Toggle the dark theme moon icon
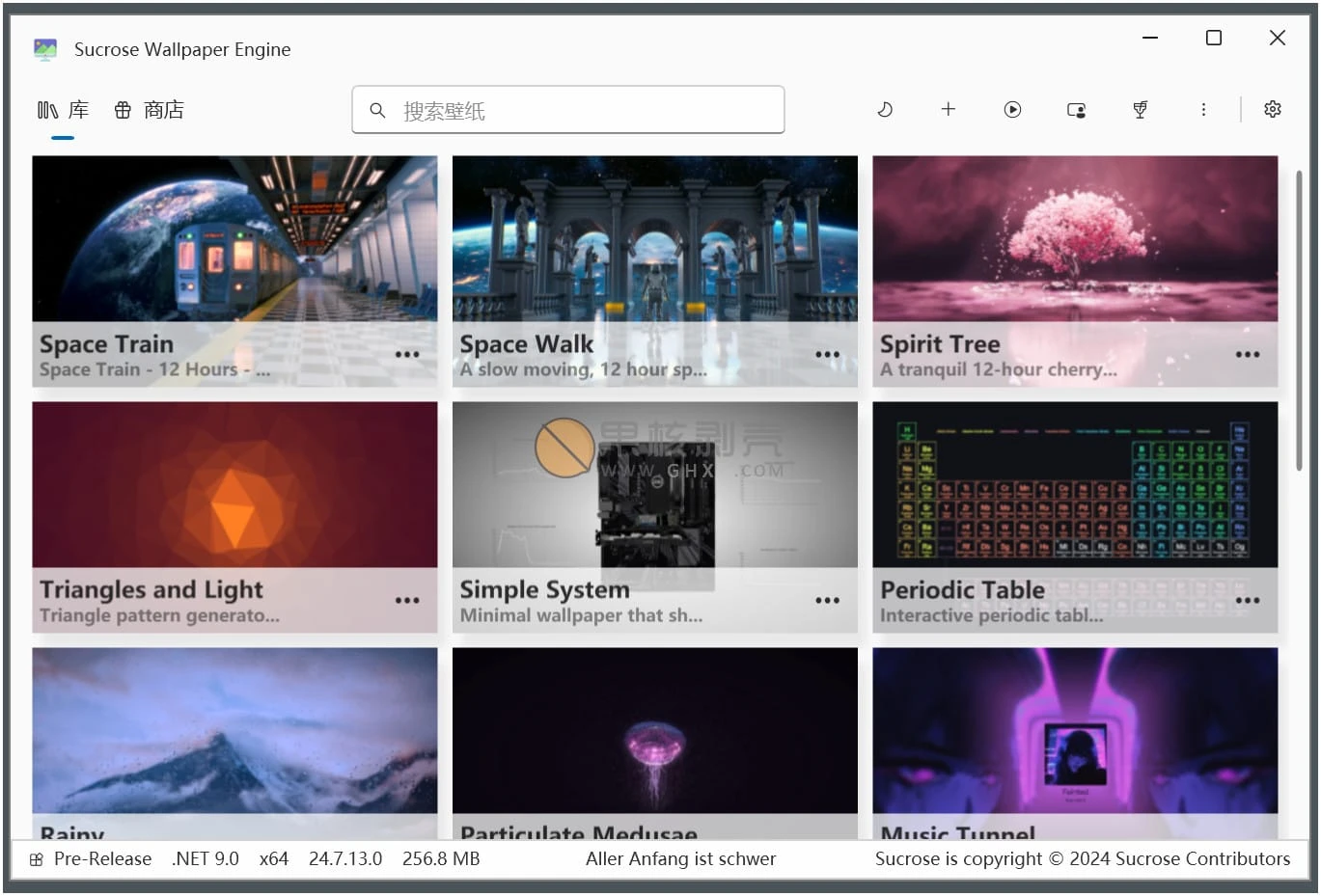The width and height of the screenshot is (1321, 896). 885,110
